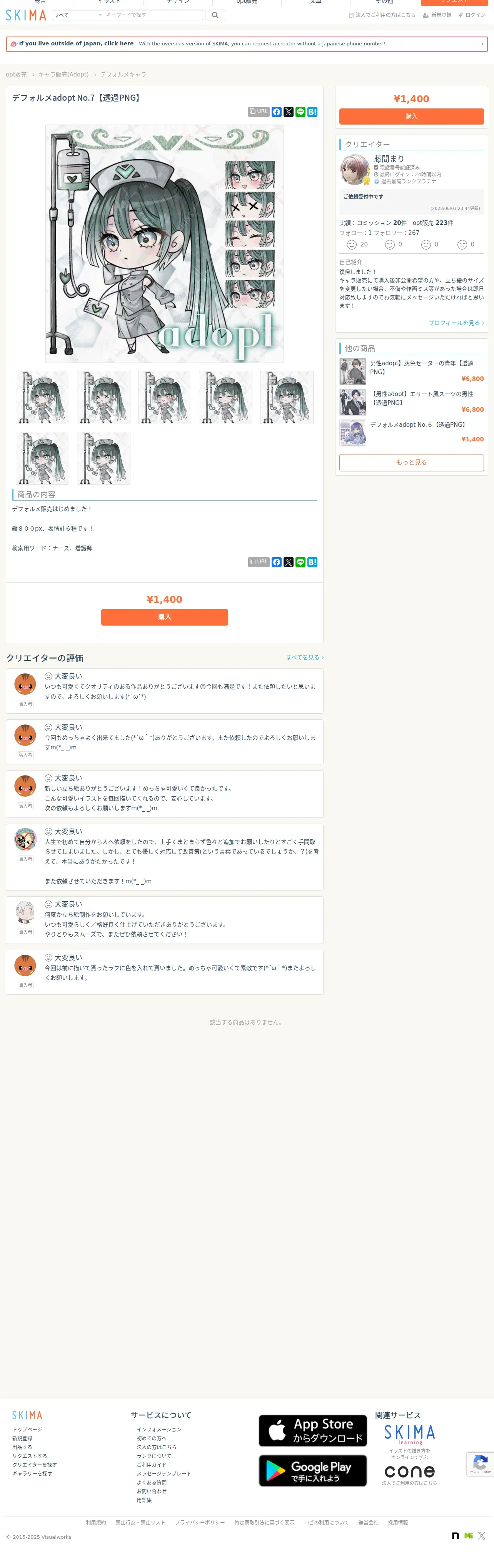Open the main nurse adopt illustration
This screenshot has height=1568, width=494.
tap(164, 243)
